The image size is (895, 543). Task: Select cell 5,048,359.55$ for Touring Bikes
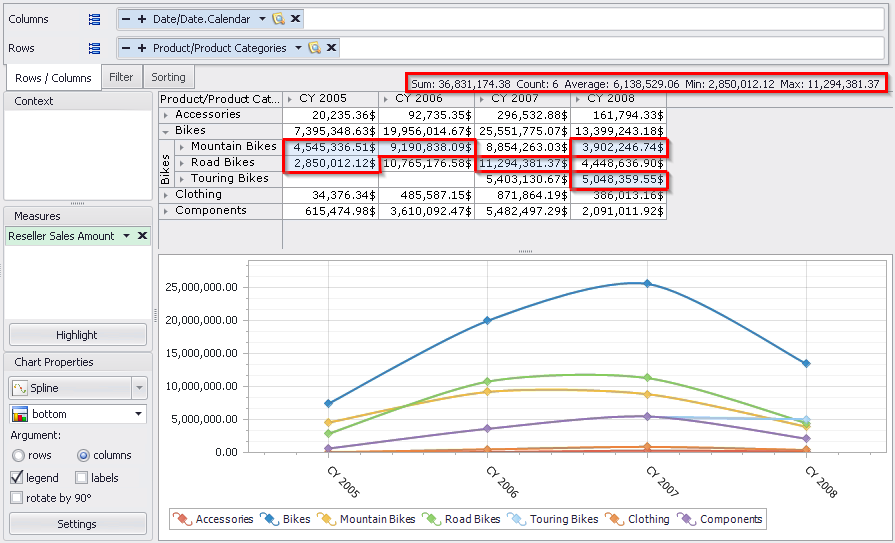(618, 179)
